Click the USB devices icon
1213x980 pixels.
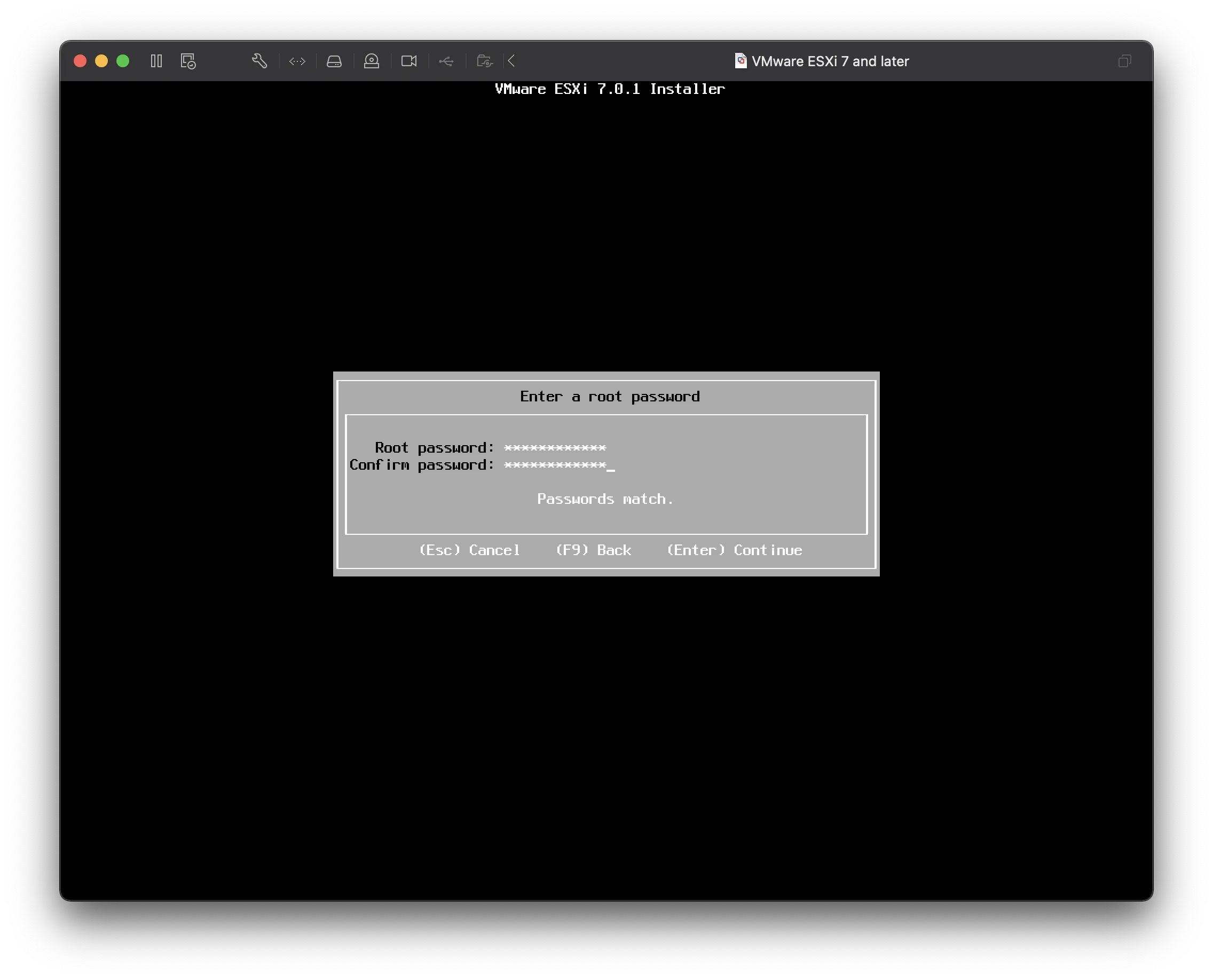point(446,61)
